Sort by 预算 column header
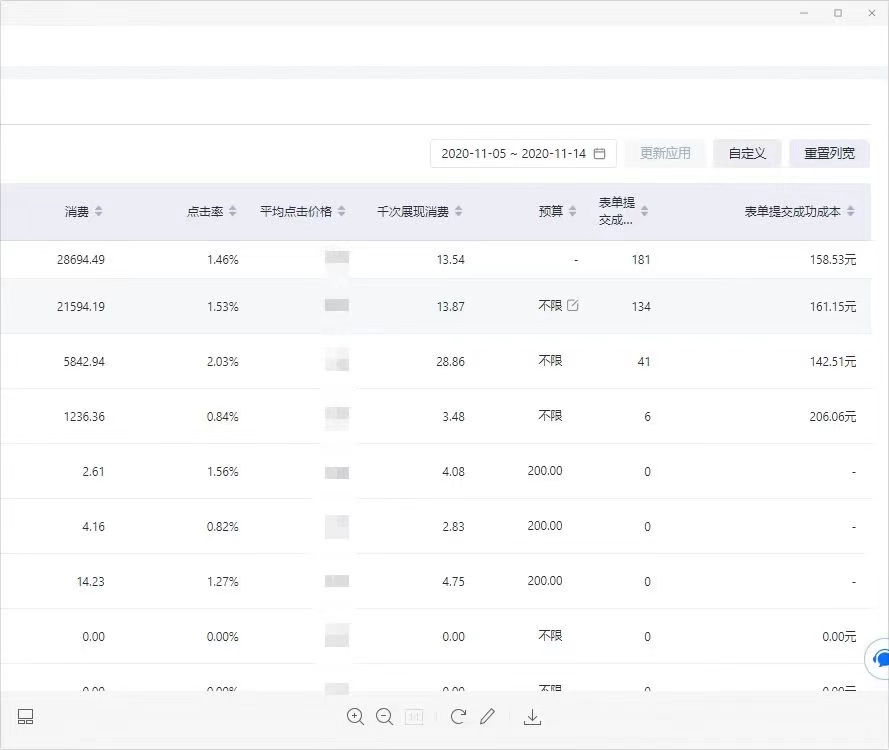889x750 pixels. pos(558,212)
